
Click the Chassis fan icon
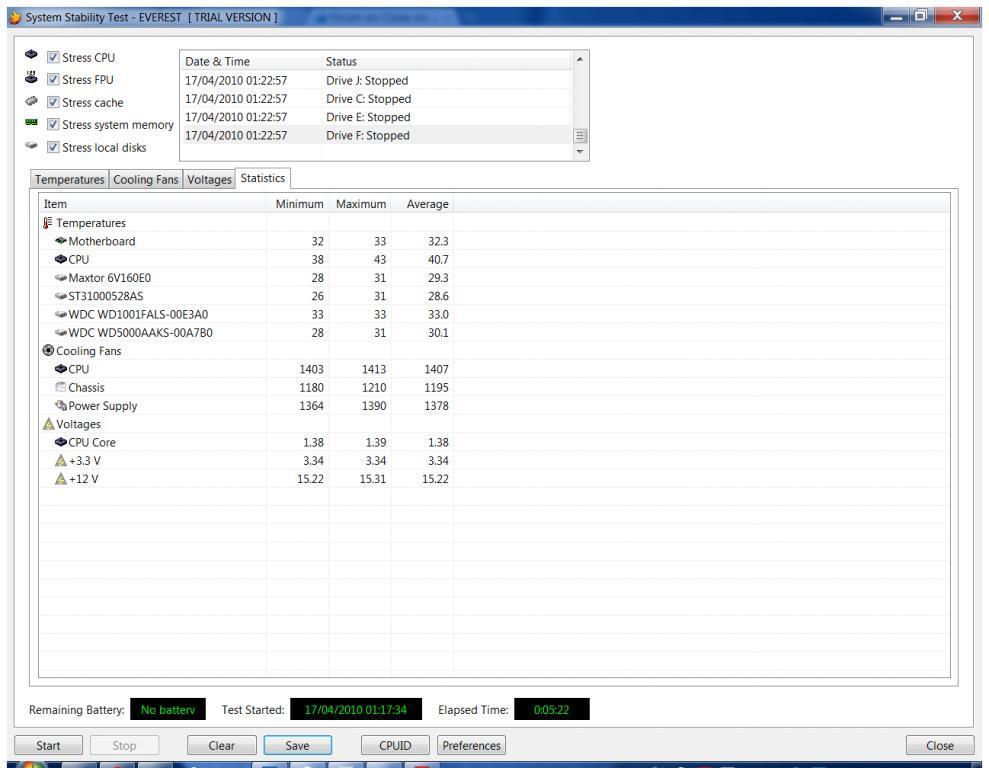tap(61, 388)
